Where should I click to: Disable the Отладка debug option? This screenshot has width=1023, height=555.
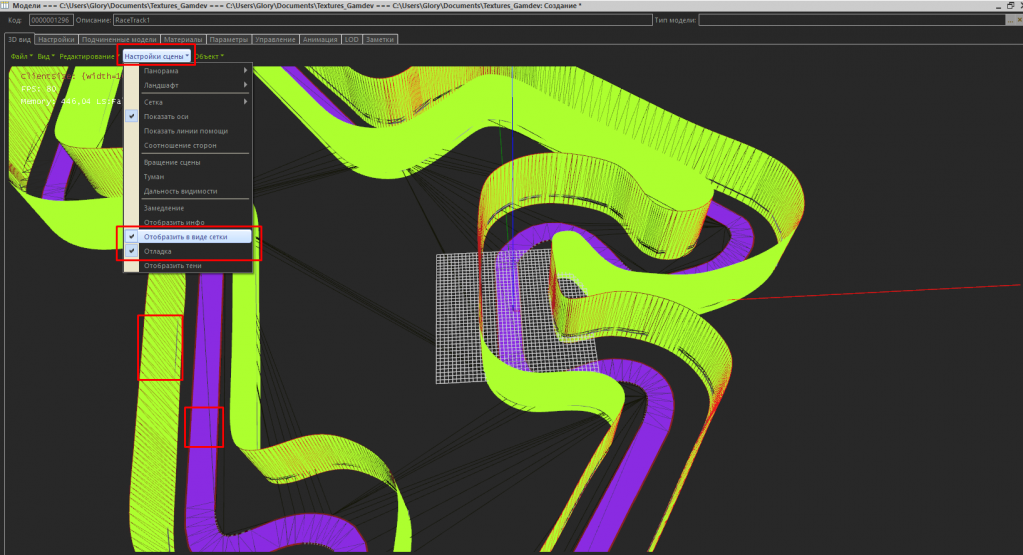pyautogui.click(x=157, y=251)
